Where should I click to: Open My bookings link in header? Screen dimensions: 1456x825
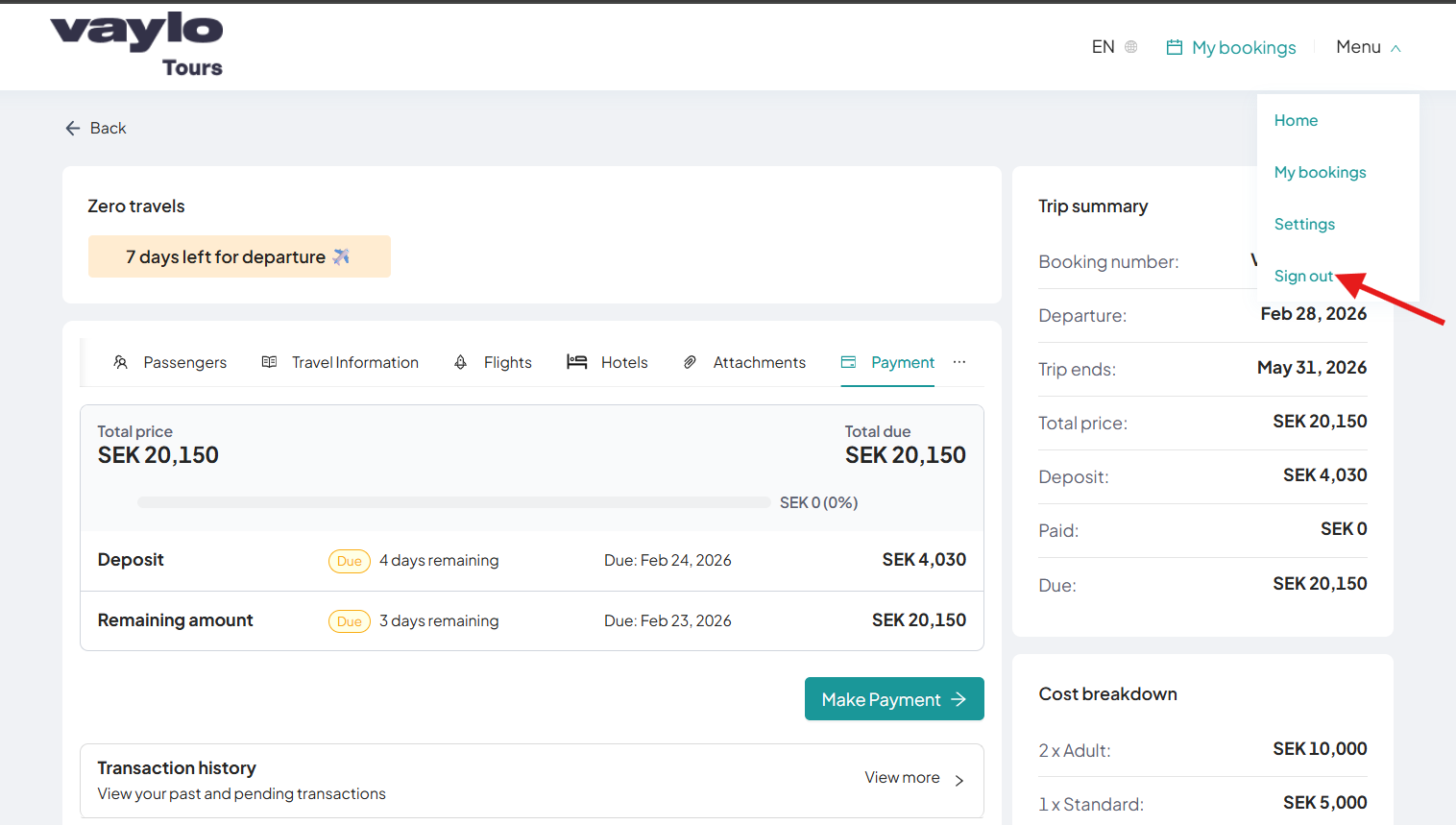pos(1243,47)
